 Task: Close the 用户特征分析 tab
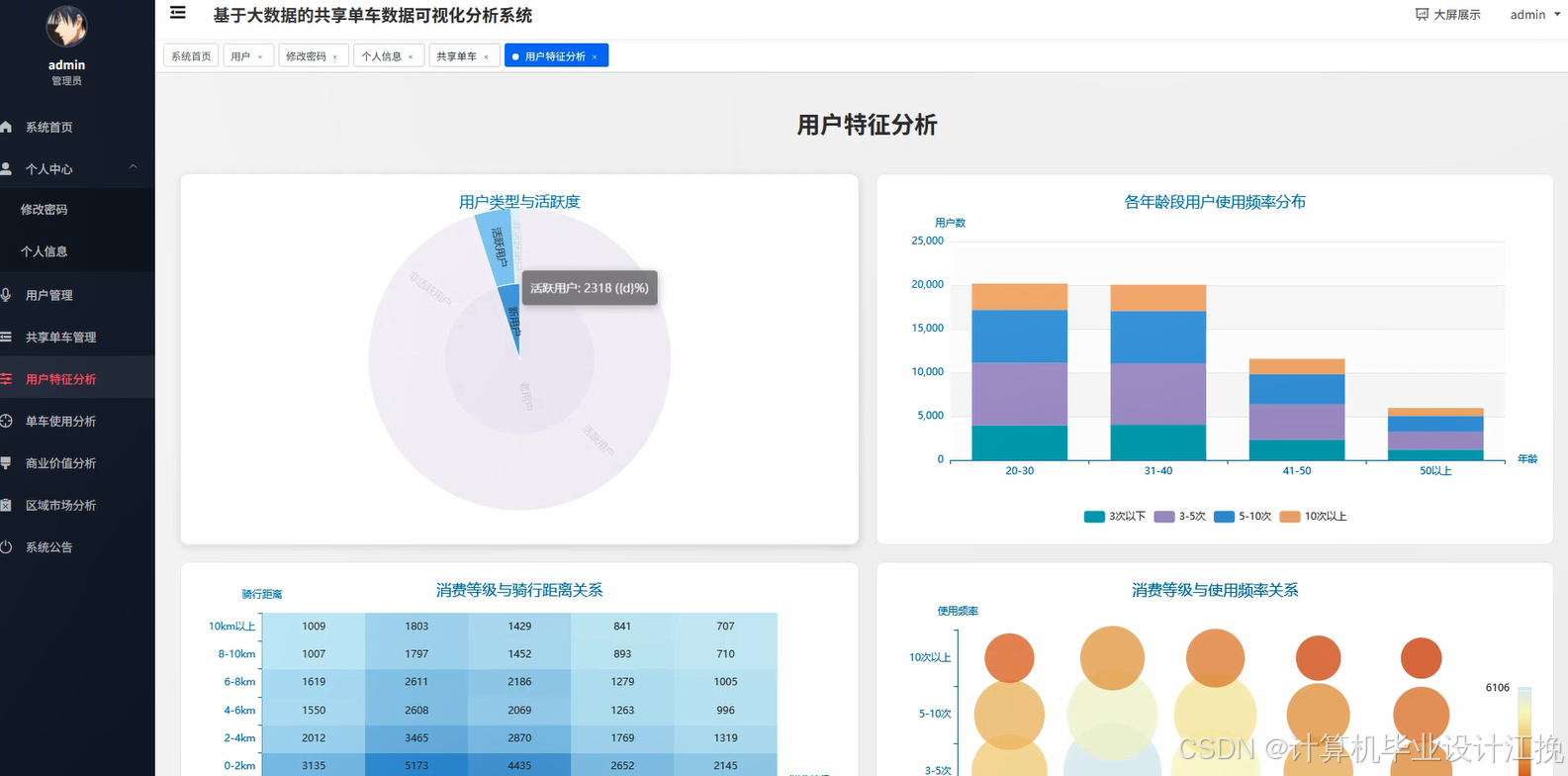pyautogui.click(x=595, y=56)
